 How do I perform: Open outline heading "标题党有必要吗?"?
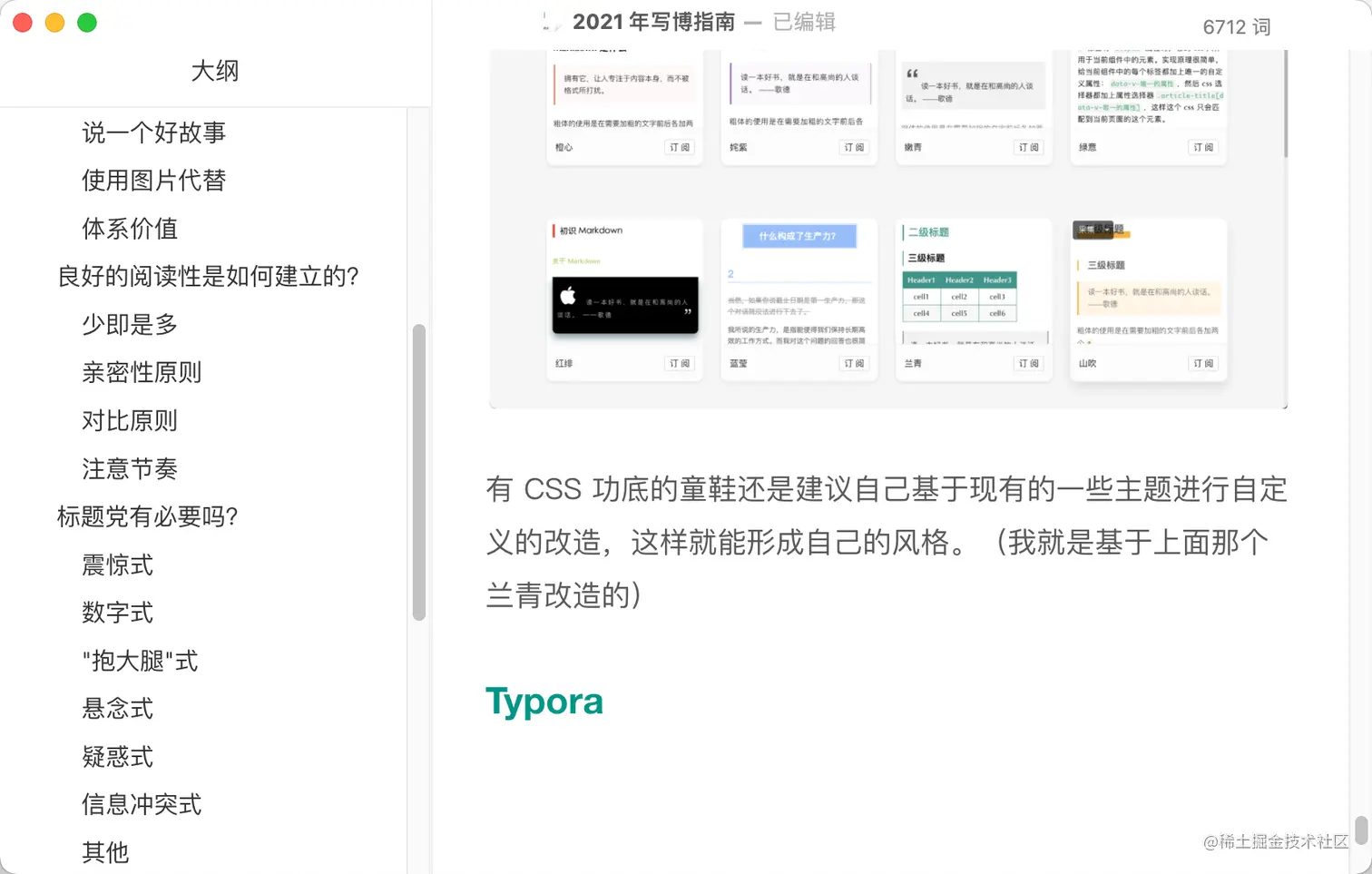(x=147, y=517)
